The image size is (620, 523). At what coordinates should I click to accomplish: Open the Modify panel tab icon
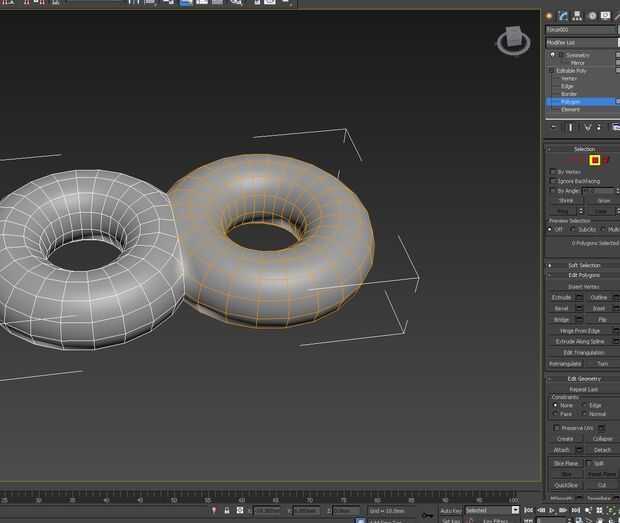[x=564, y=16]
